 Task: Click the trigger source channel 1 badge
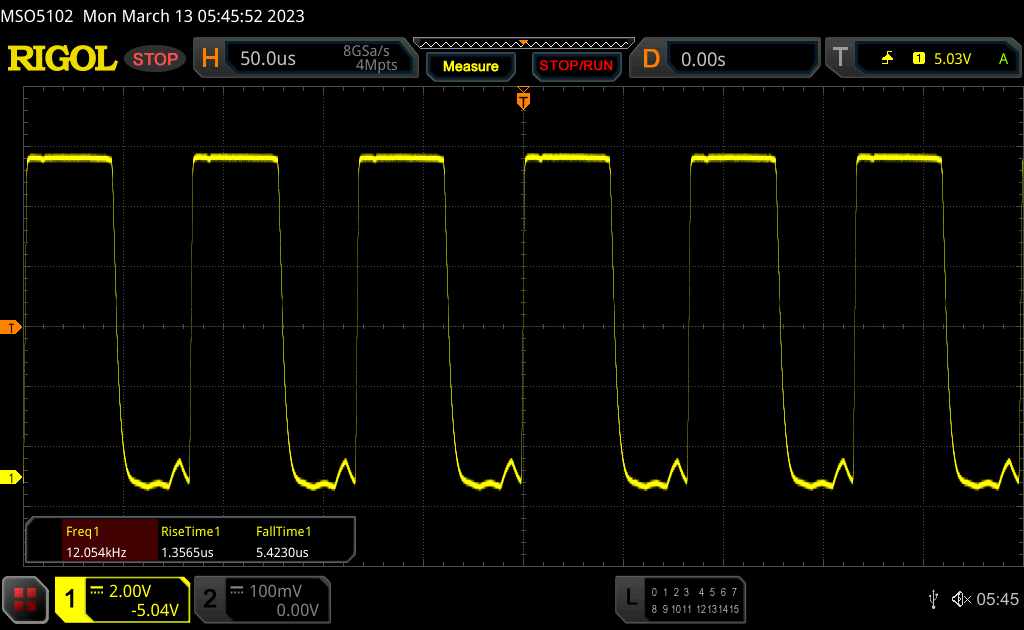[919, 59]
